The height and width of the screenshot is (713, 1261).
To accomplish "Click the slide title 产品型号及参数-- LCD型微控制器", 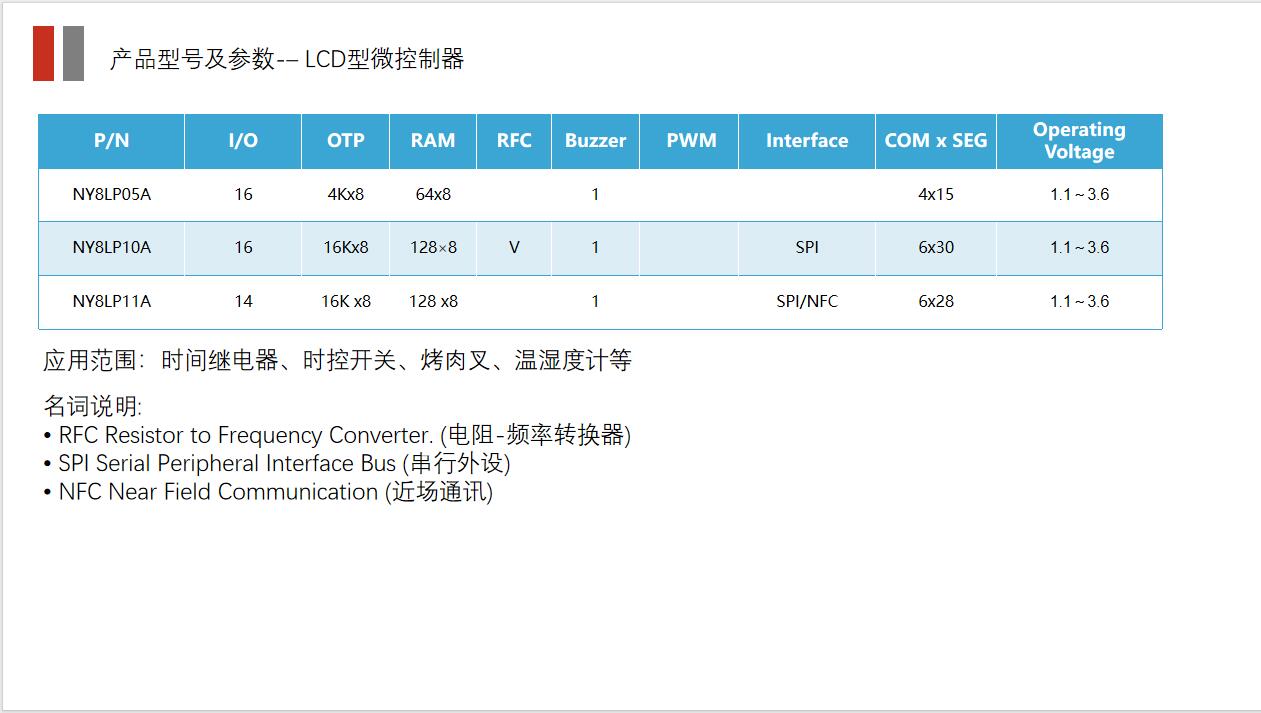I will click(287, 59).
